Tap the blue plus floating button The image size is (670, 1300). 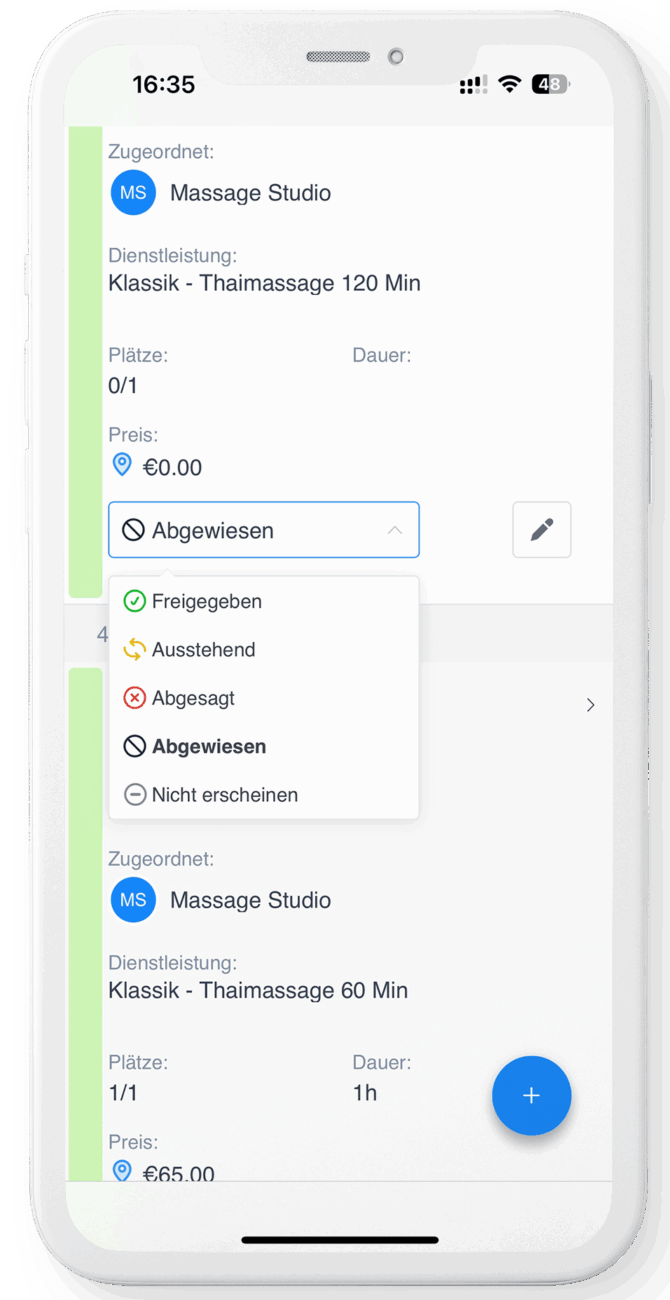(531, 1095)
